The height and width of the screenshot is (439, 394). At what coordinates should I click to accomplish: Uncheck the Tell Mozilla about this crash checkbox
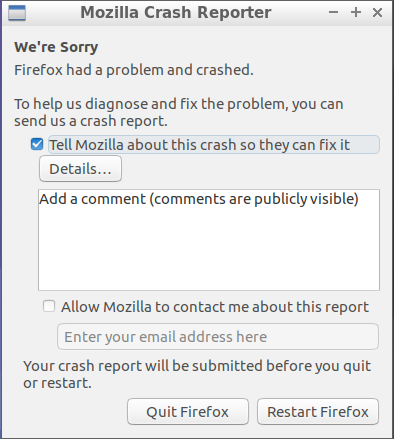(37, 145)
